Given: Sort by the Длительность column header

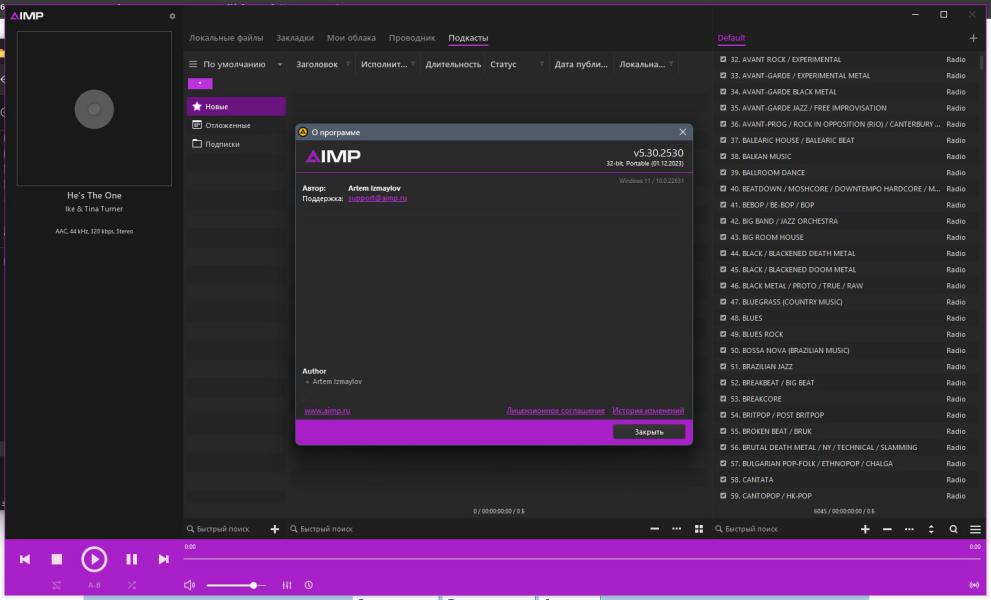Looking at the screenshot, I should pyautogui.click(x=453, y=64).
